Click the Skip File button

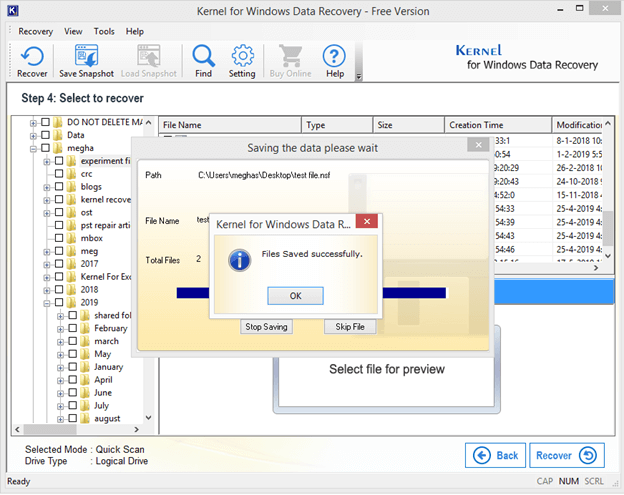click(350, 327)
